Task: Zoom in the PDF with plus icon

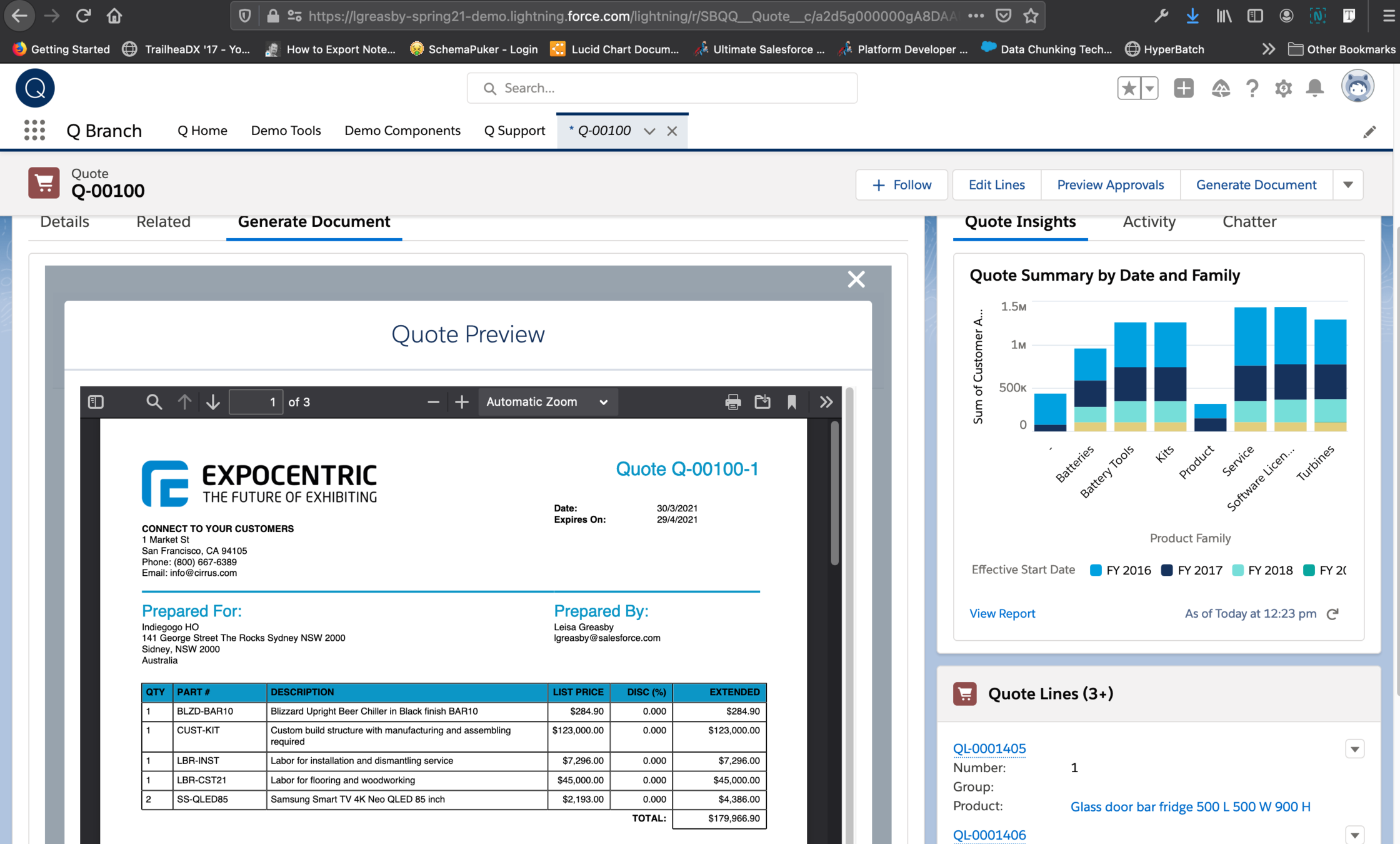Action: coord(461,401)
